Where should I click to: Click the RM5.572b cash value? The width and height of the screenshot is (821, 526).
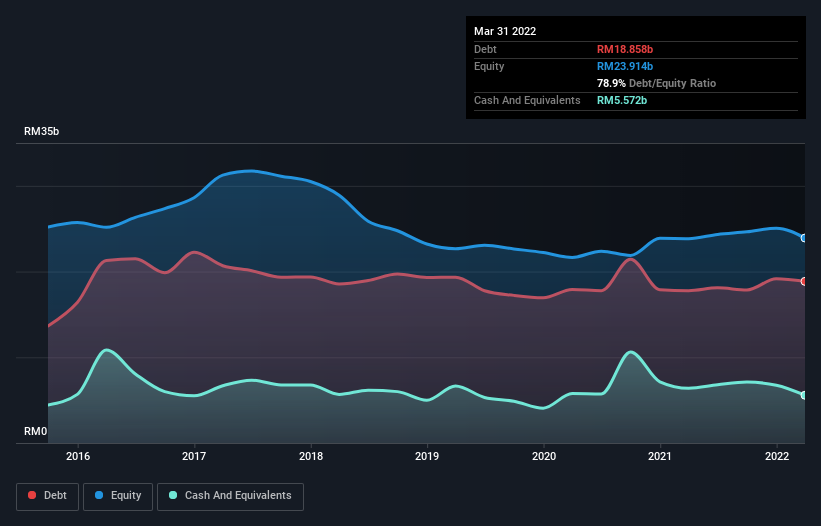[x=622, y=100]
